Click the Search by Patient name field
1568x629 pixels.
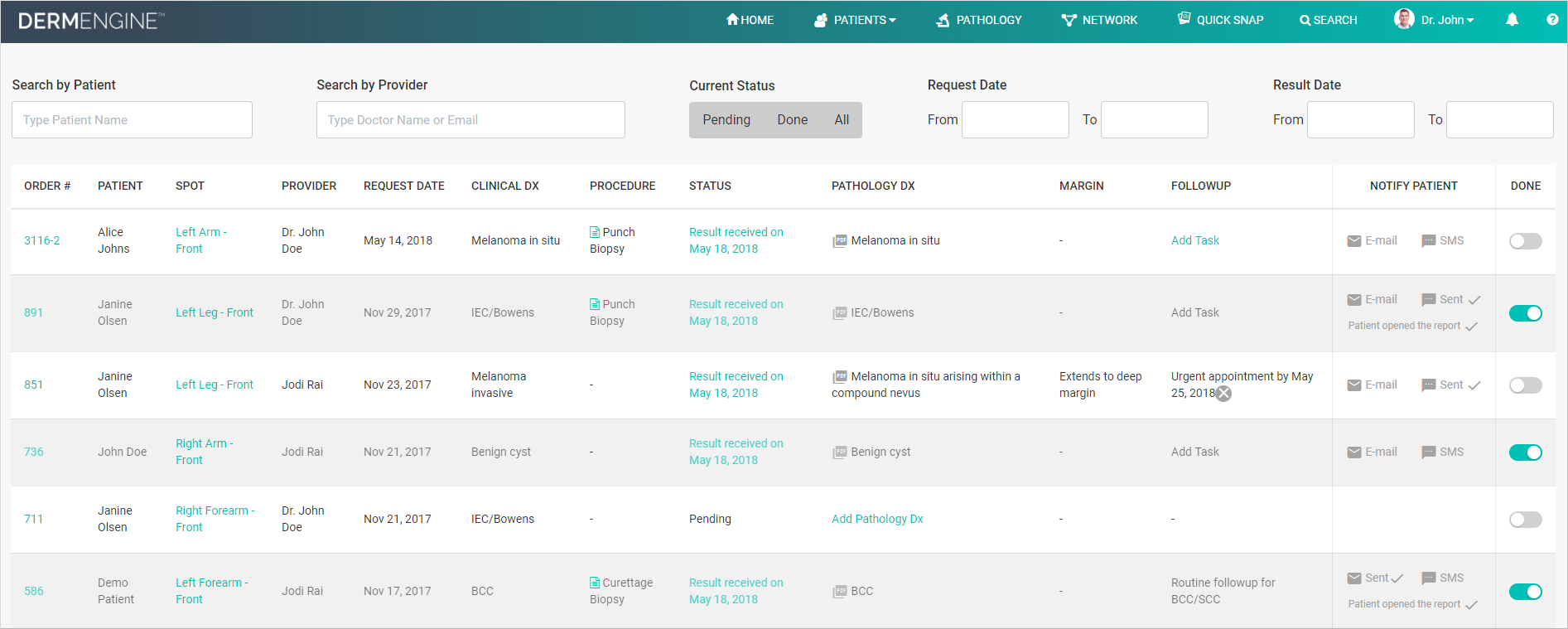(x=132, y=120)
